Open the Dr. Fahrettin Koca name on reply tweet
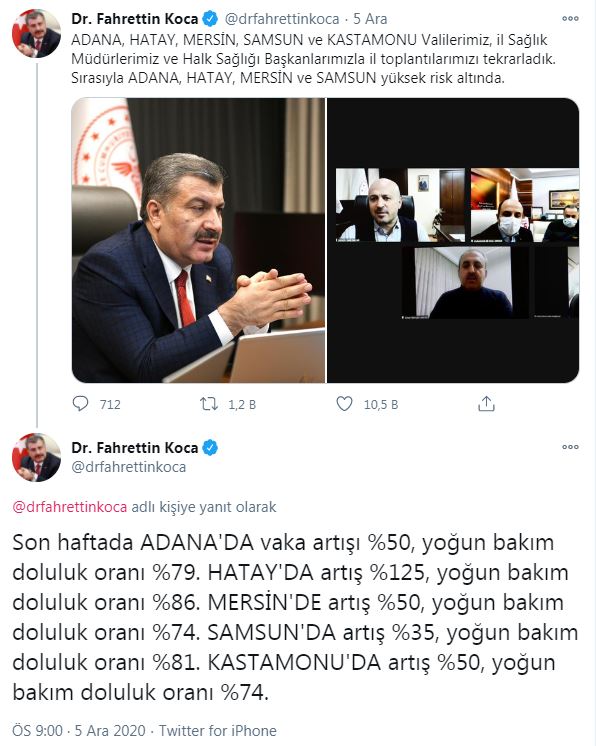 [x=135, y=448]
